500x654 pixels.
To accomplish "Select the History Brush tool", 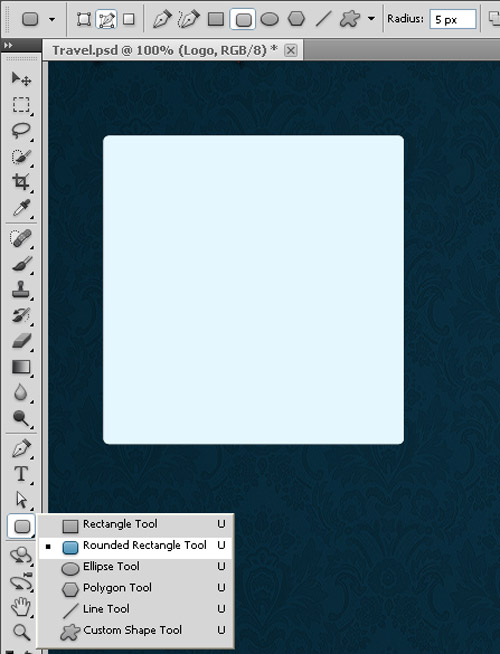I will [x=21, y=315].
